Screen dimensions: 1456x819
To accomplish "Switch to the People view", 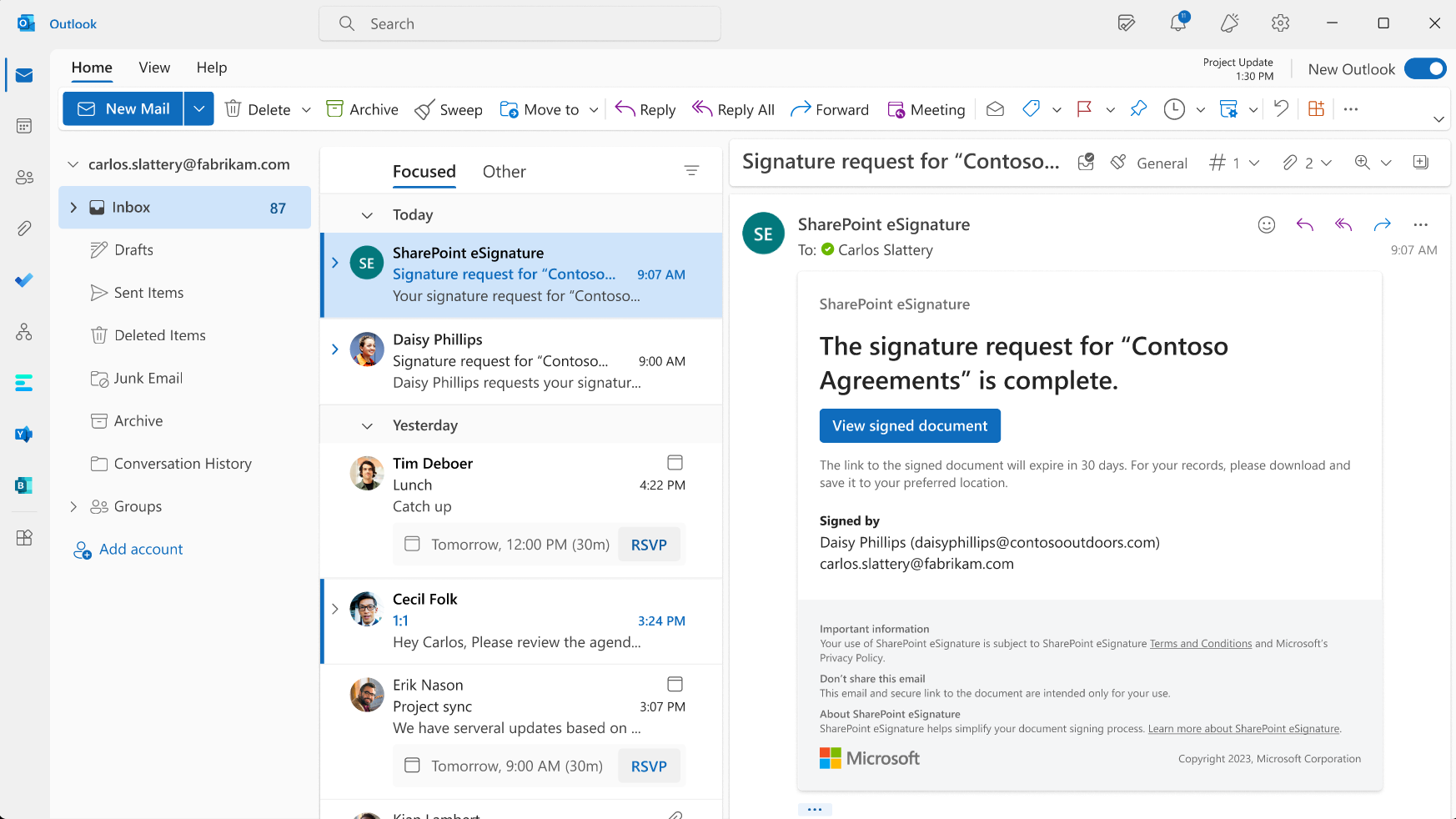I will [x=23, y=176].
